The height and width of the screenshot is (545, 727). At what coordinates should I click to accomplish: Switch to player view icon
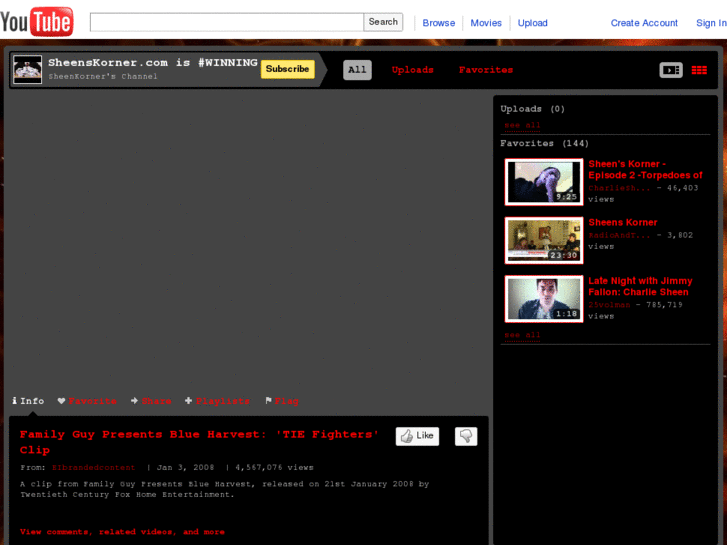tap(671, 70)
